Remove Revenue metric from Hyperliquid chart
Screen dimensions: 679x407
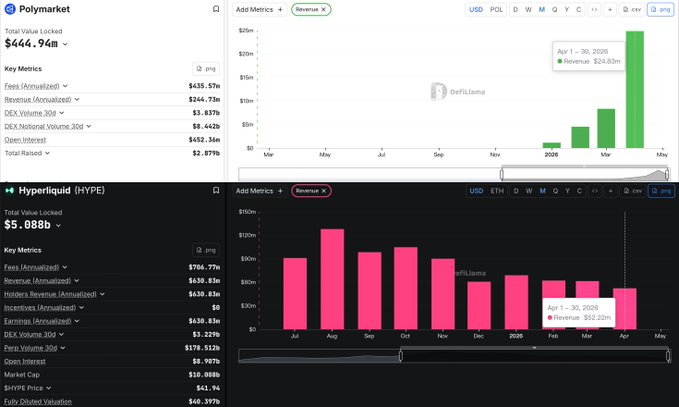click(x=323, y=191)
